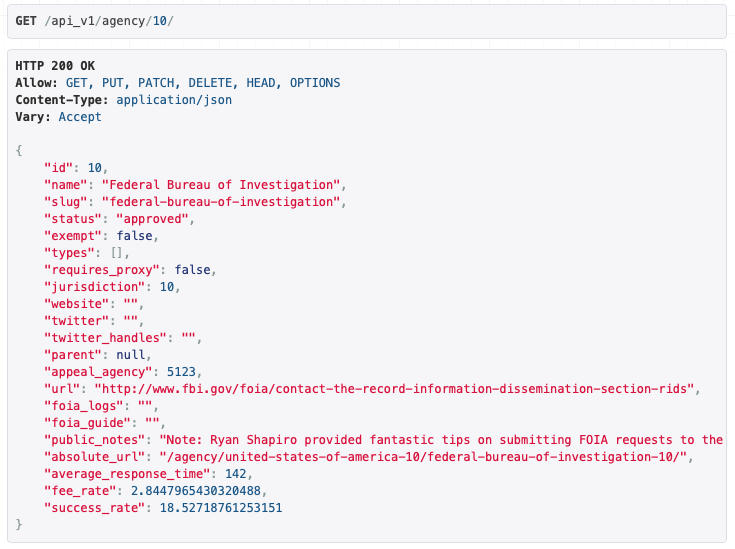The image size is (735, 549).
Task: Click the "average_response_time" key
Action: point(127,474)
